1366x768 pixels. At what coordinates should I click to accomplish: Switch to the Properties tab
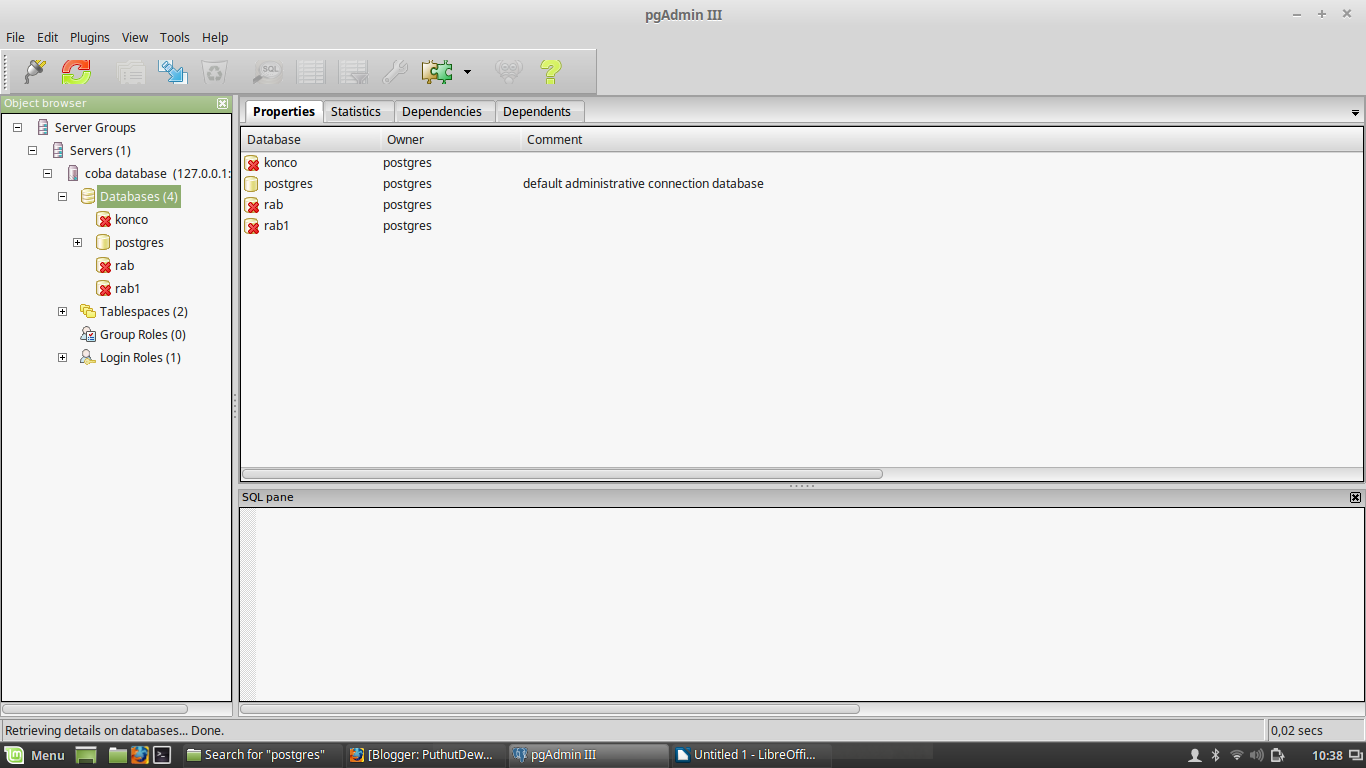(284, 111)
